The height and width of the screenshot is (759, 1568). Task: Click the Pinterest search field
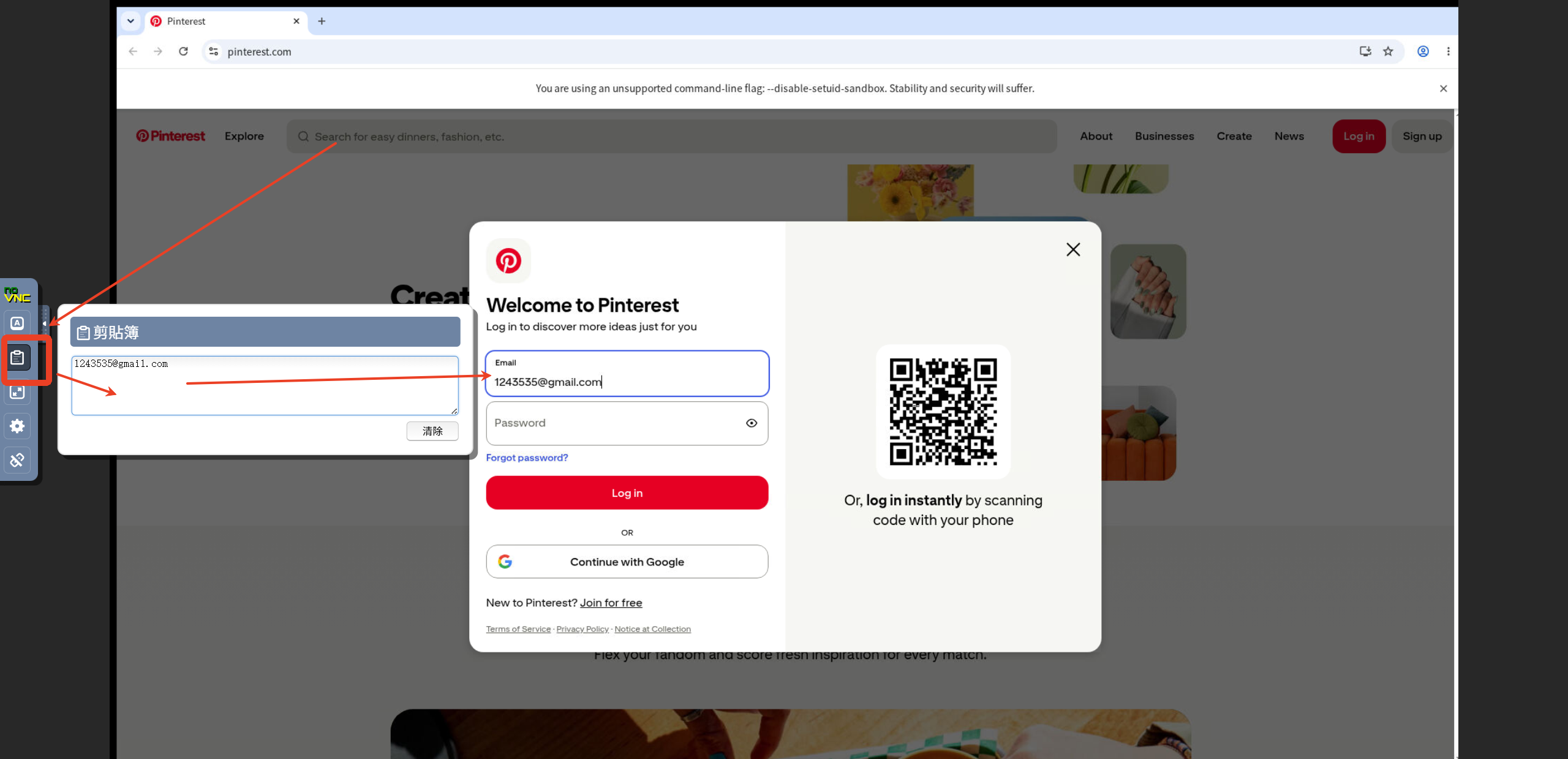(x=672, y=137)
